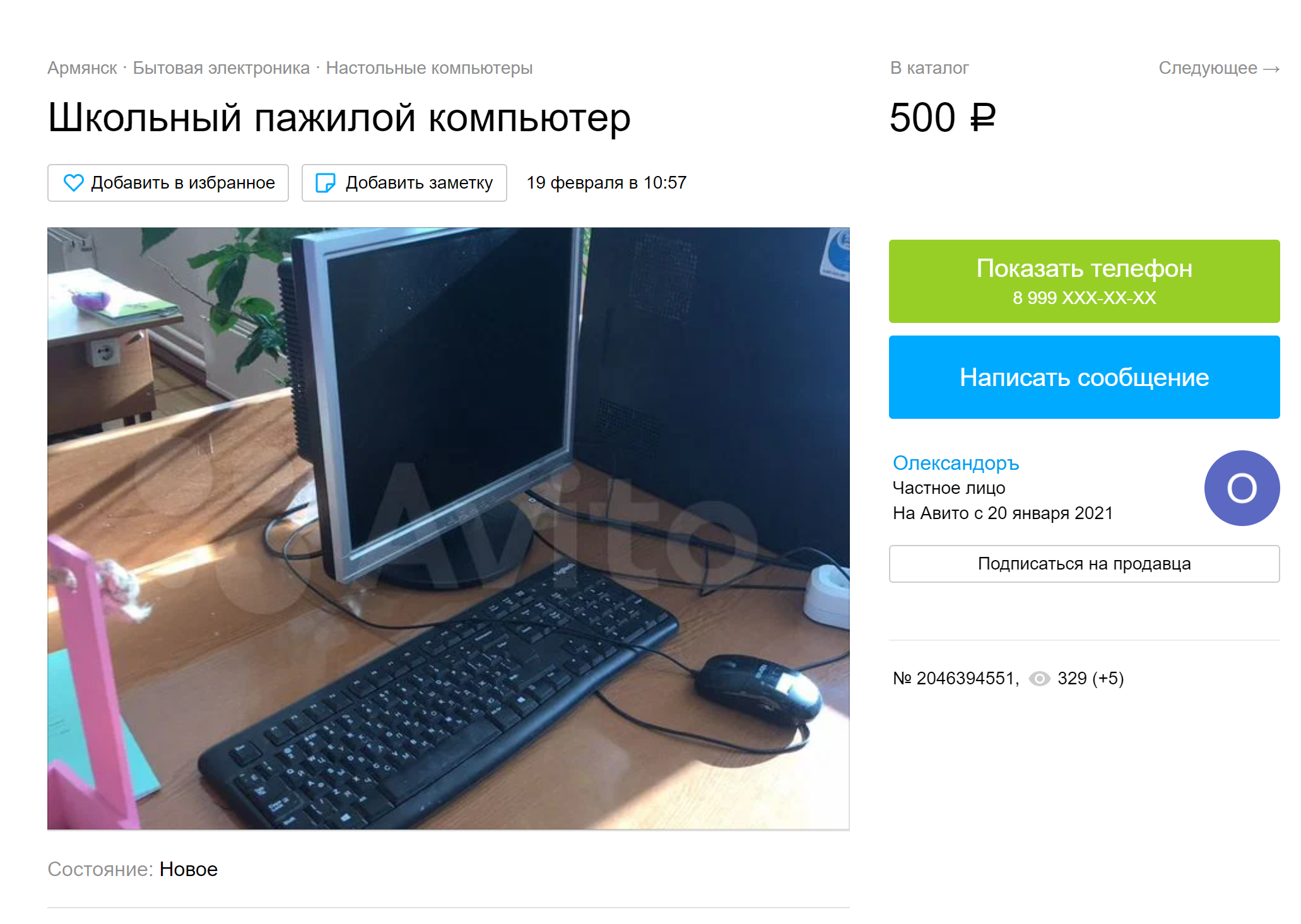Show the seller's phone number

click(x=1084, y=281)
